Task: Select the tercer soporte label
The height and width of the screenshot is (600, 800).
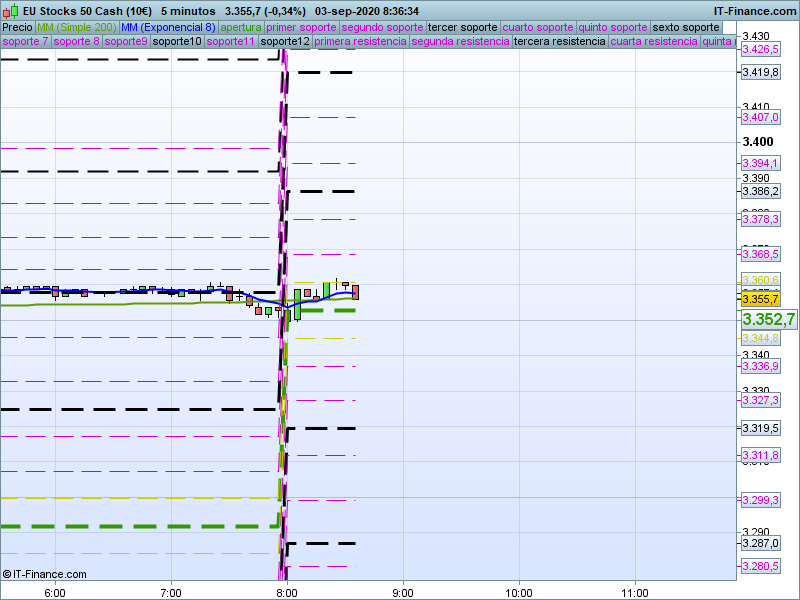Action: point(462,28)
